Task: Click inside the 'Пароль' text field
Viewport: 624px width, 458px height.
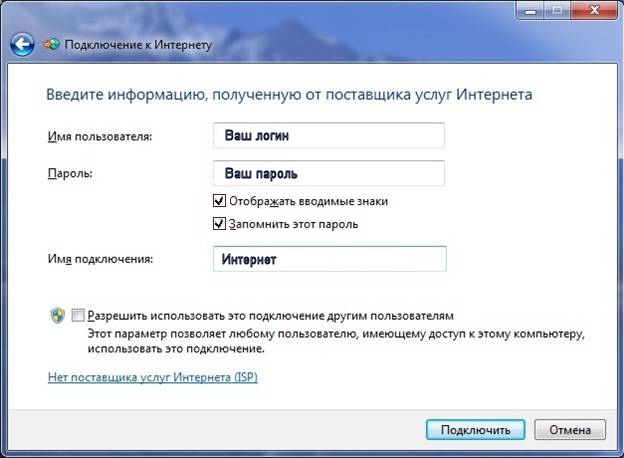Action: pos(329,173)
